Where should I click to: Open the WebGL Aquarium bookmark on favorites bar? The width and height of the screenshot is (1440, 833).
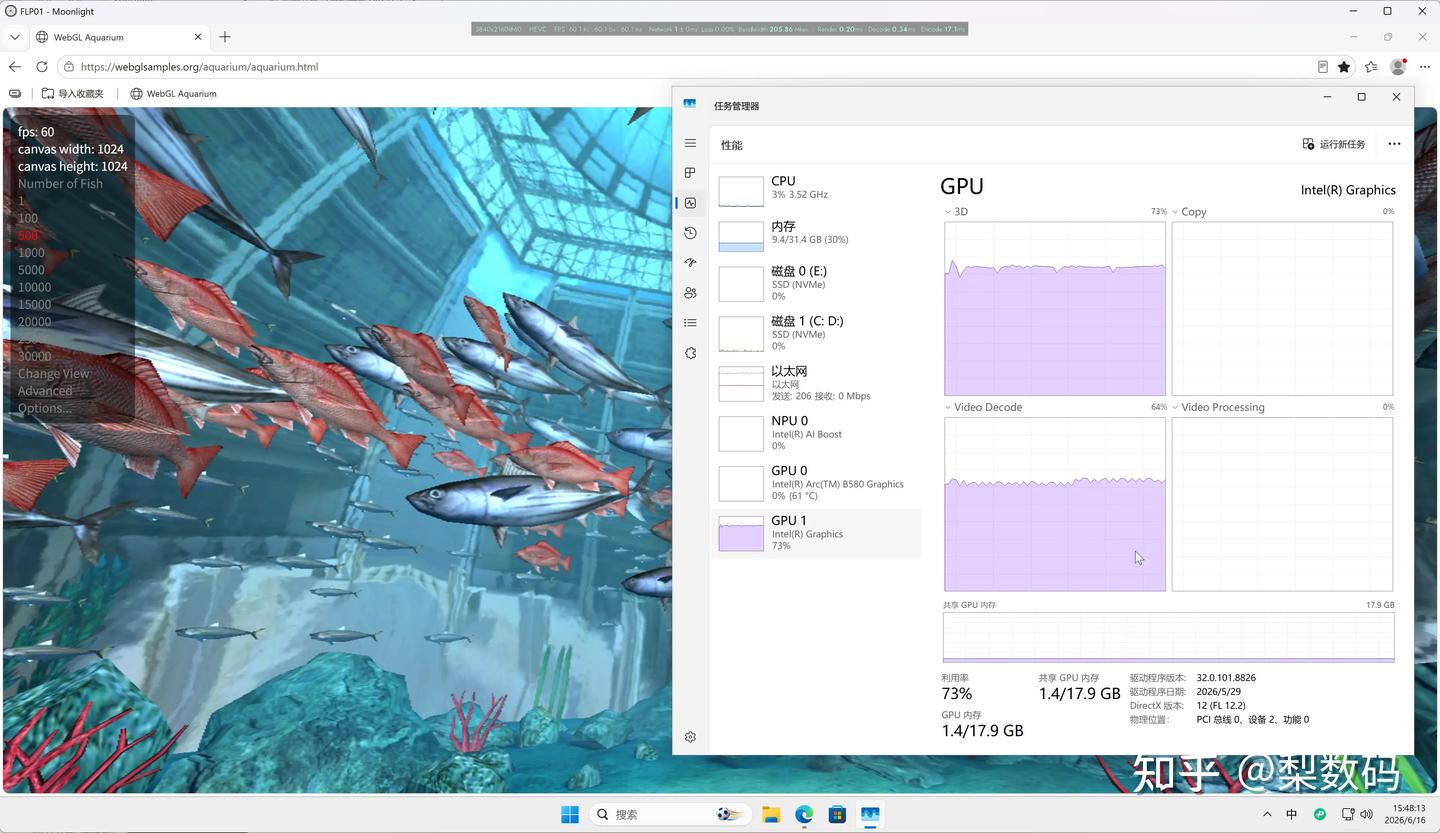[x=173, y=94]
